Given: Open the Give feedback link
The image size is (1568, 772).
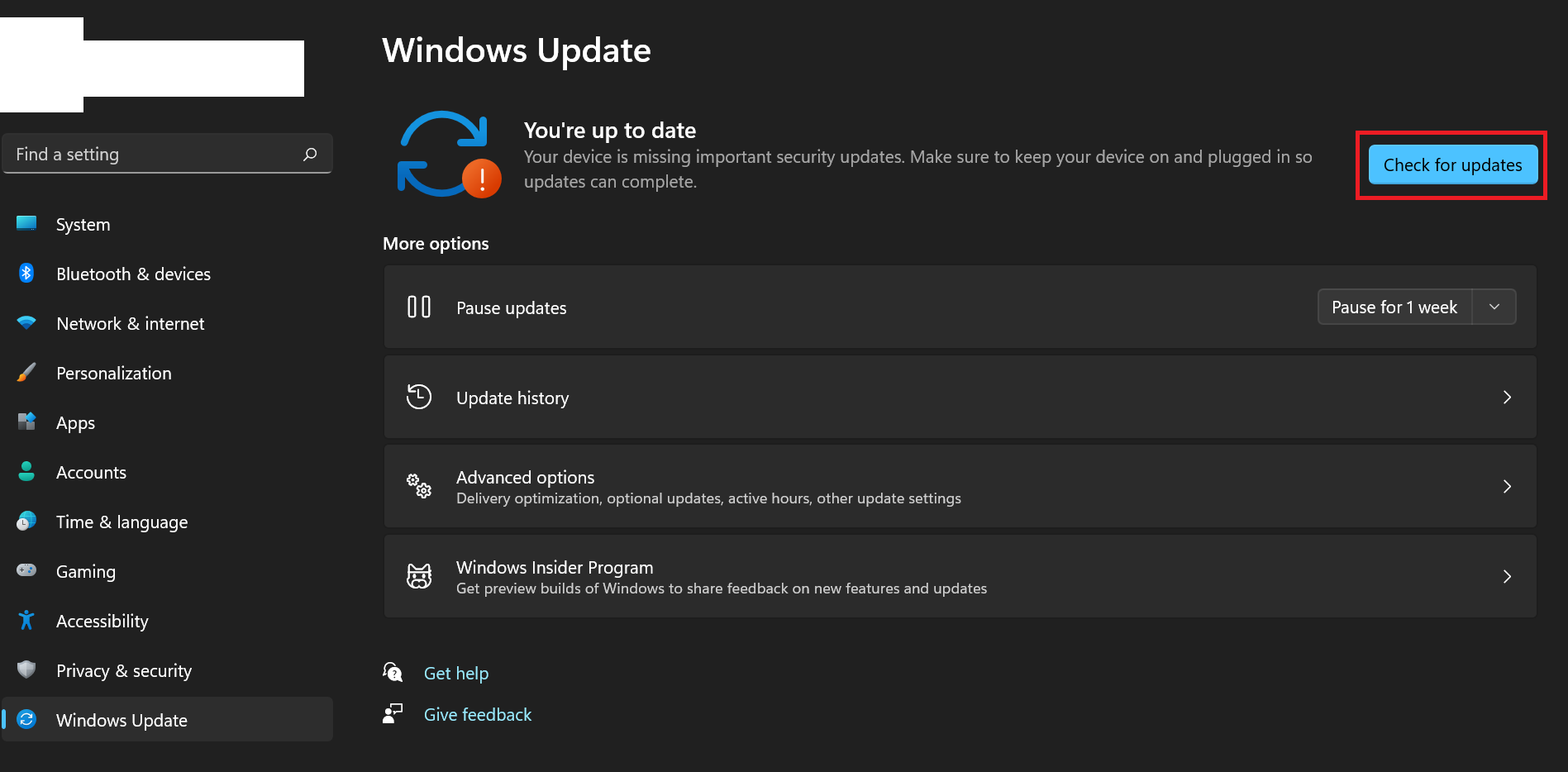Looking at the screenshot, I should click(478, 714).
